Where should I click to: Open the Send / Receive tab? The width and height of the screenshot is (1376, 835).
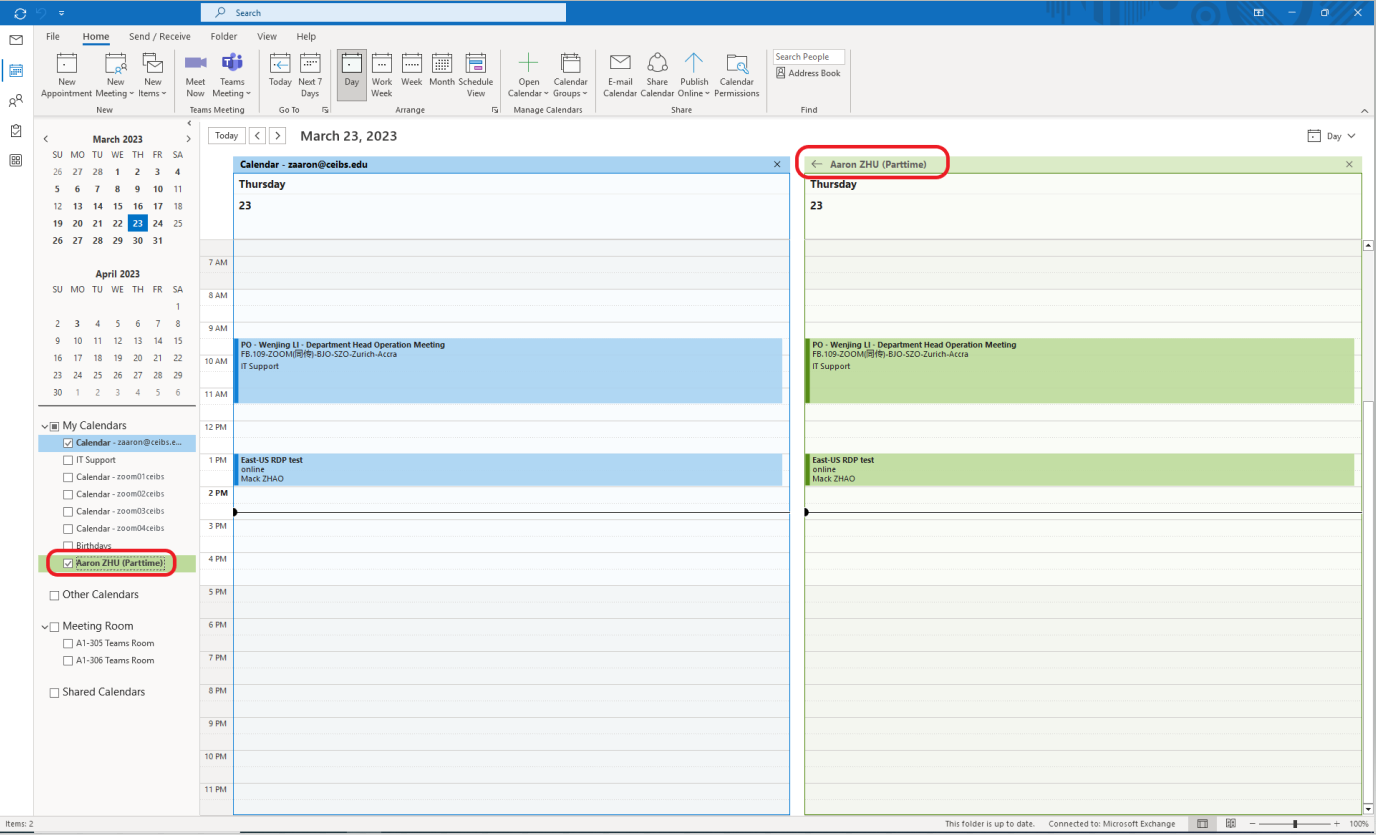[x=160, y=37]
